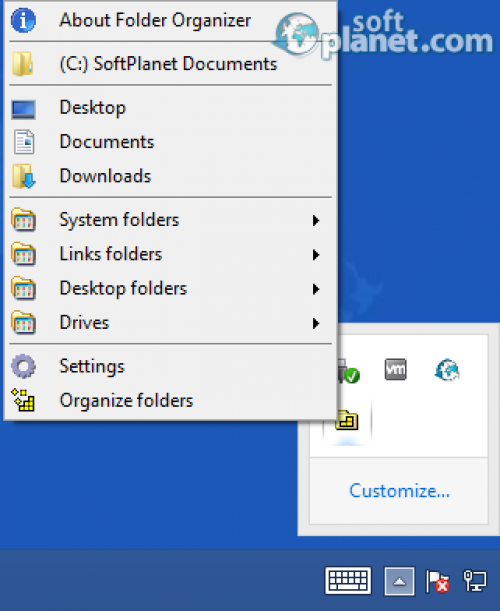Expand the Links folders submenu arrow
500x611 pixels.
click(316, 255)
